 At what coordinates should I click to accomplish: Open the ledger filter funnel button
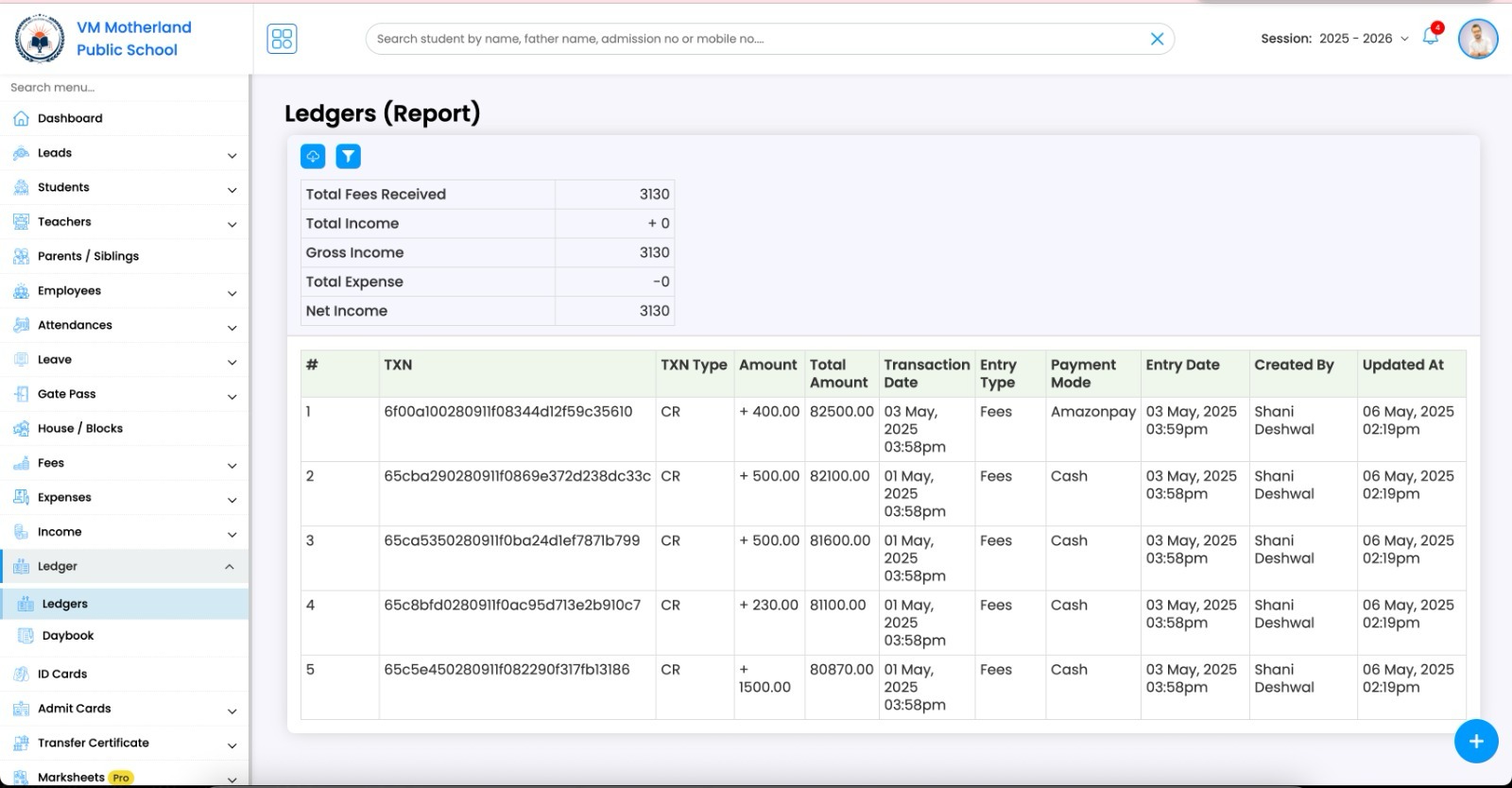348,156
